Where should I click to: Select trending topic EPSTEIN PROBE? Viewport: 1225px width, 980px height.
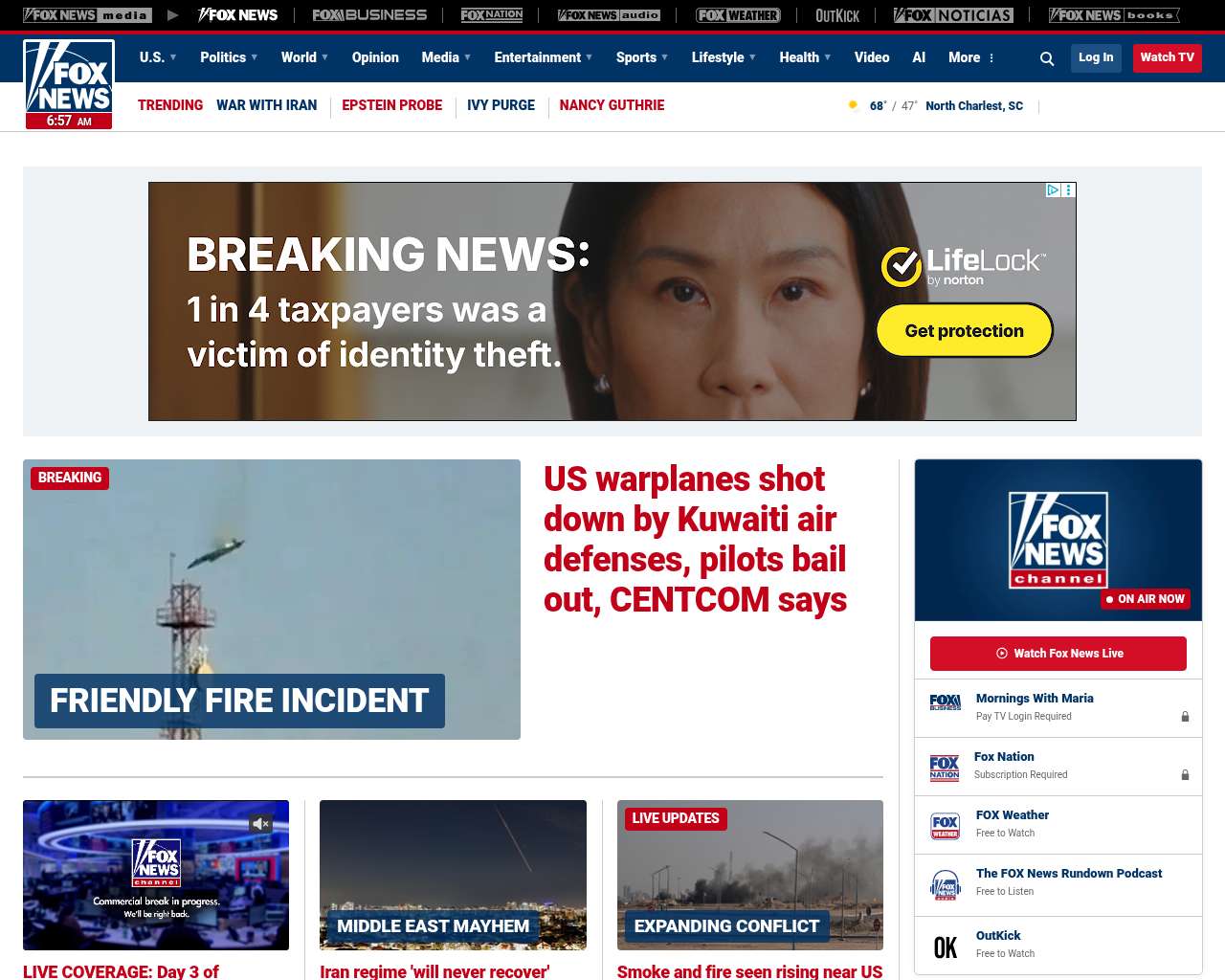point(392,105)
